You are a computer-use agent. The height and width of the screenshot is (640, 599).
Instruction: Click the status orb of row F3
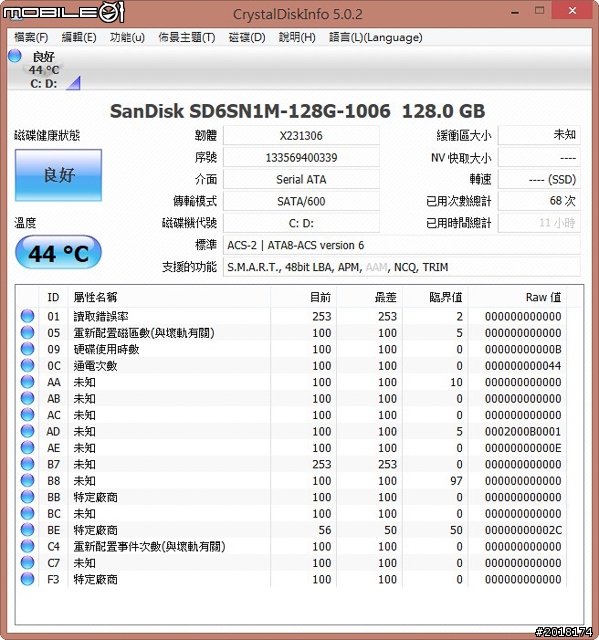(27, 579)
